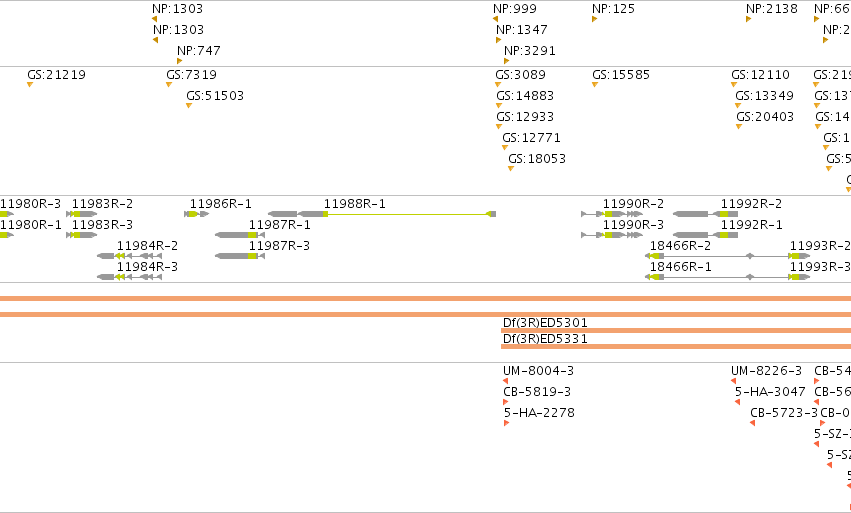Click the 11986R-1 transcript glyph

click(196, 214)
